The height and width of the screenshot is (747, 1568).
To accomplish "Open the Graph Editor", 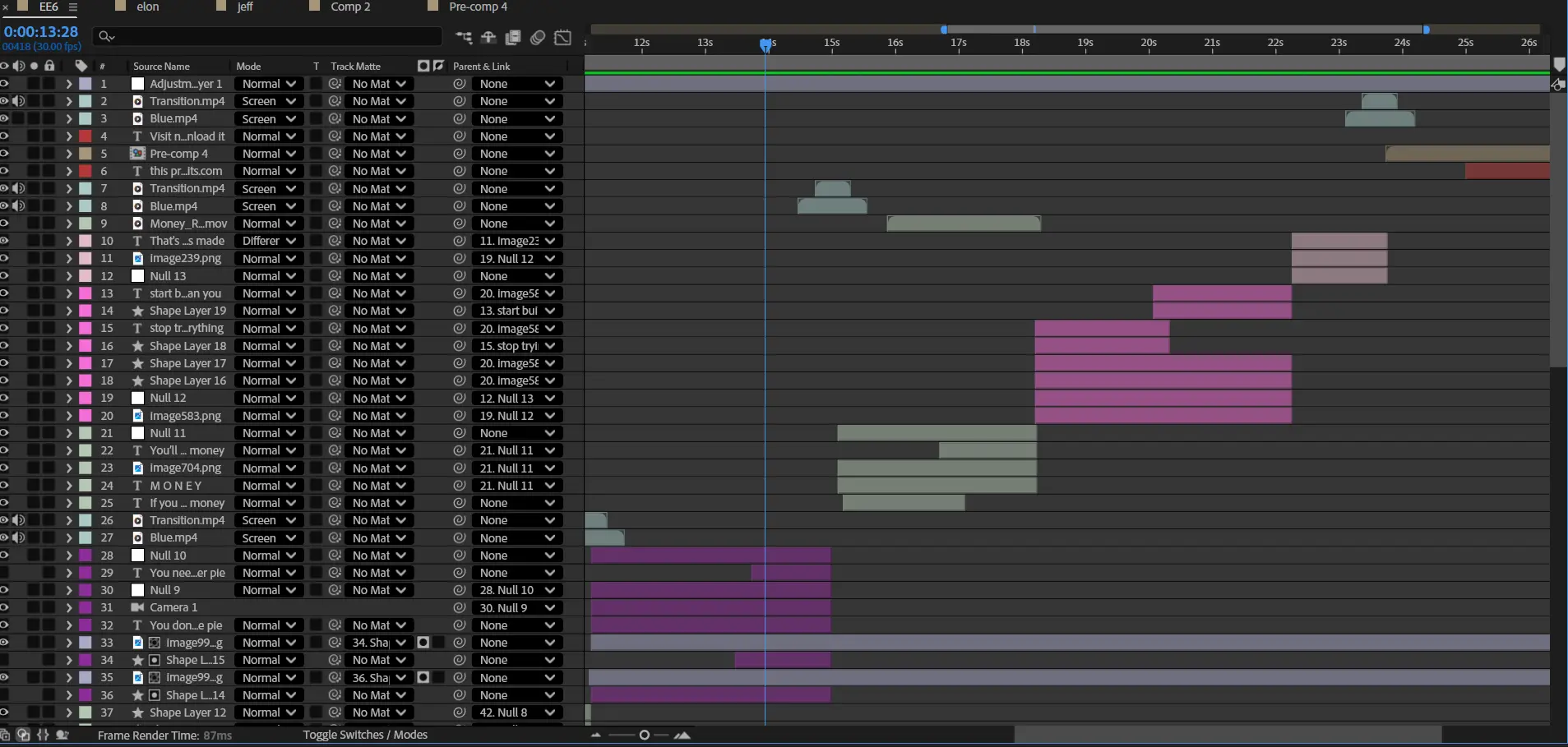I will (563, 37).
